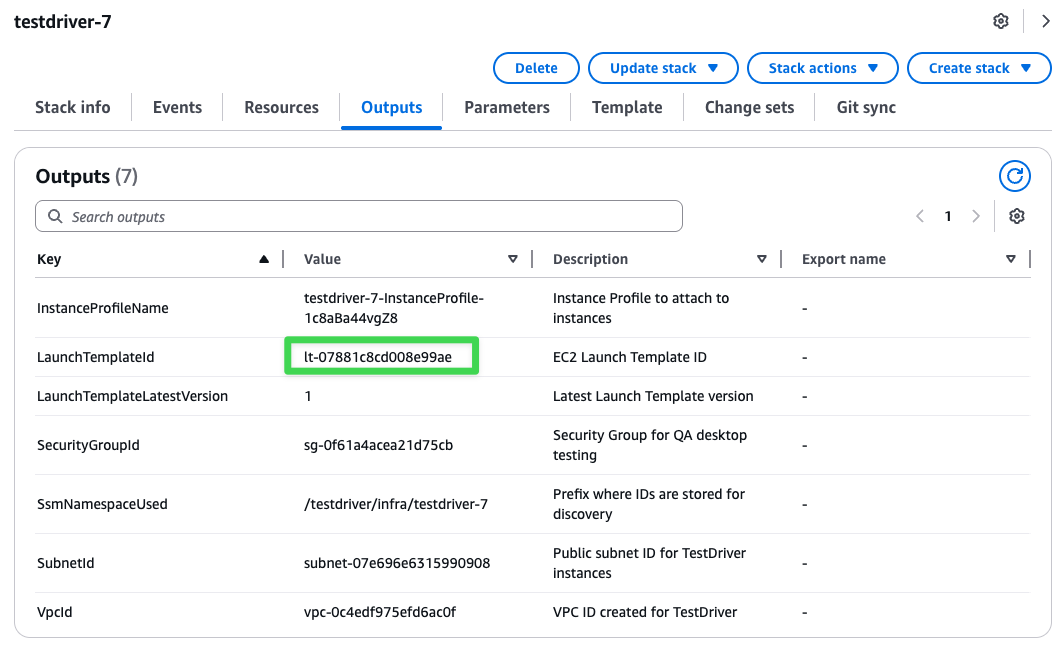Go to next page of outputs

click(976, 217)
